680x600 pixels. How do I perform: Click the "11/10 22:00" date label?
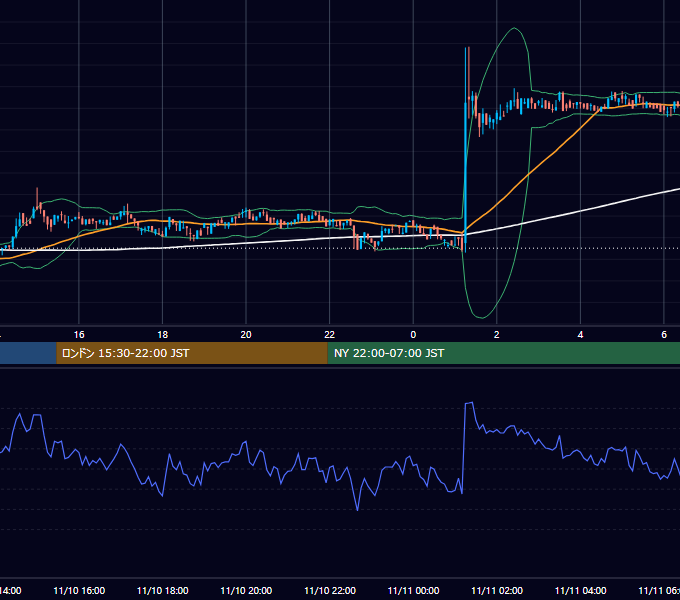click(x=330, y=590)
